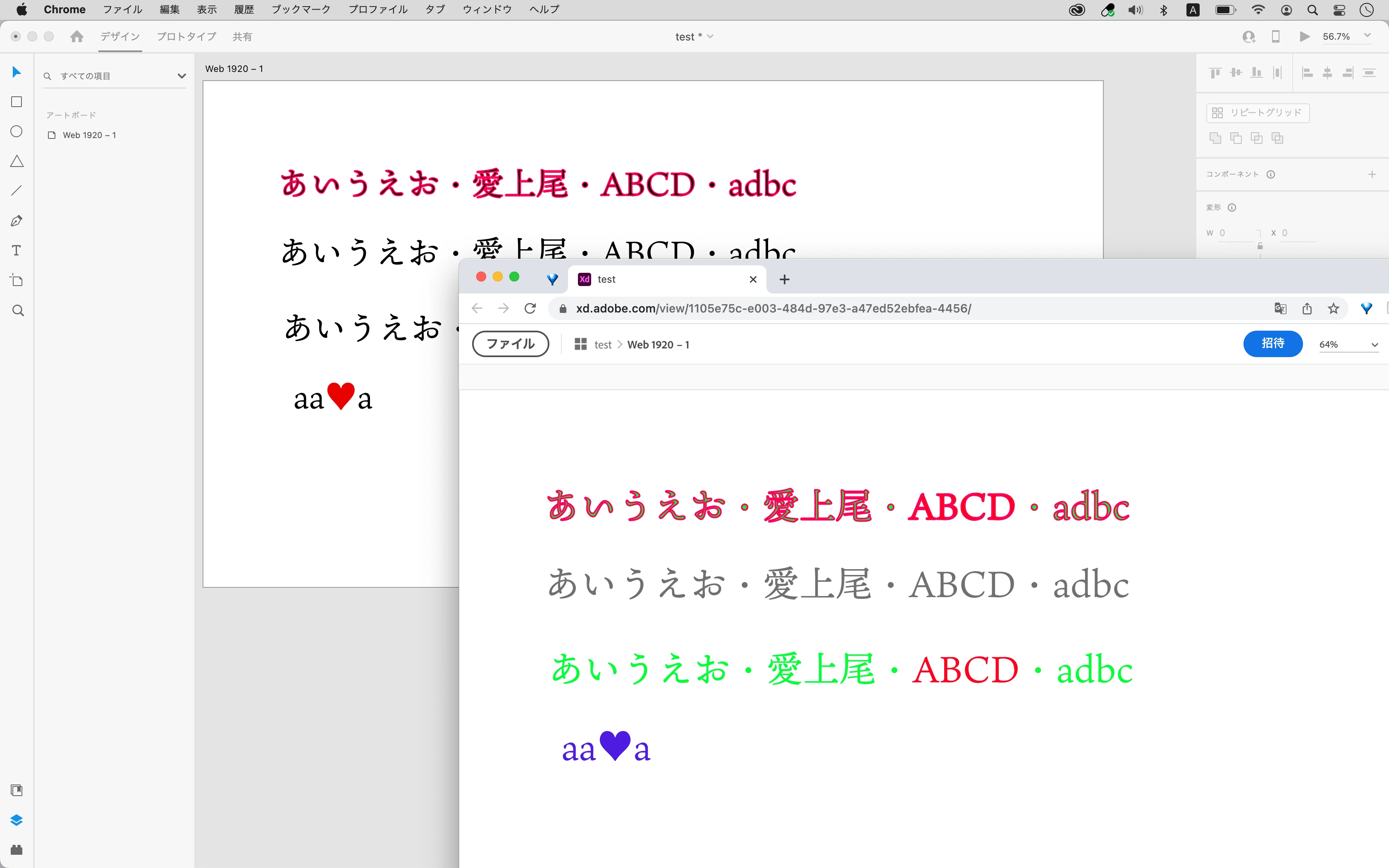Screen dimensions: 1389x868
Task: Select the Text tool
Action: click(x=17, y=251)
